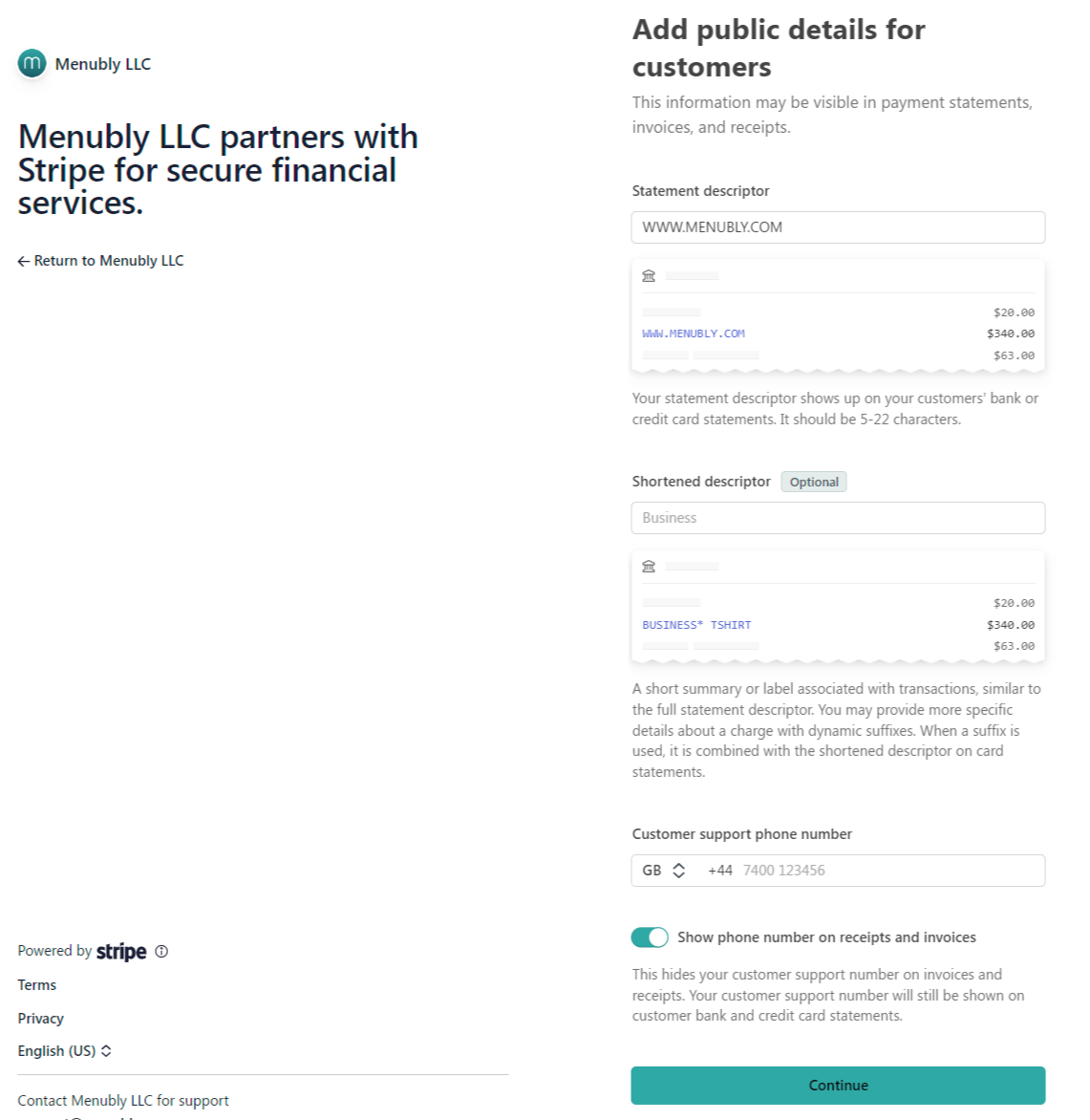Click the Menubly LLC company name header
This screenshot has height=1120, width=1090.
pyautogui.click(x=103, y=64)
